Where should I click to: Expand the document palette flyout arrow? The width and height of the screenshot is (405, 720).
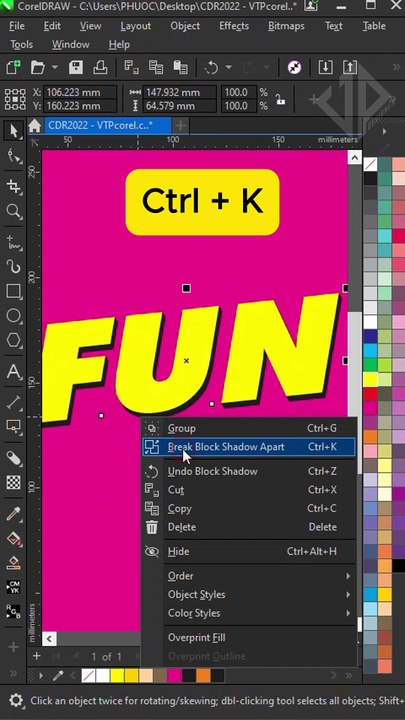pos(41,675)
